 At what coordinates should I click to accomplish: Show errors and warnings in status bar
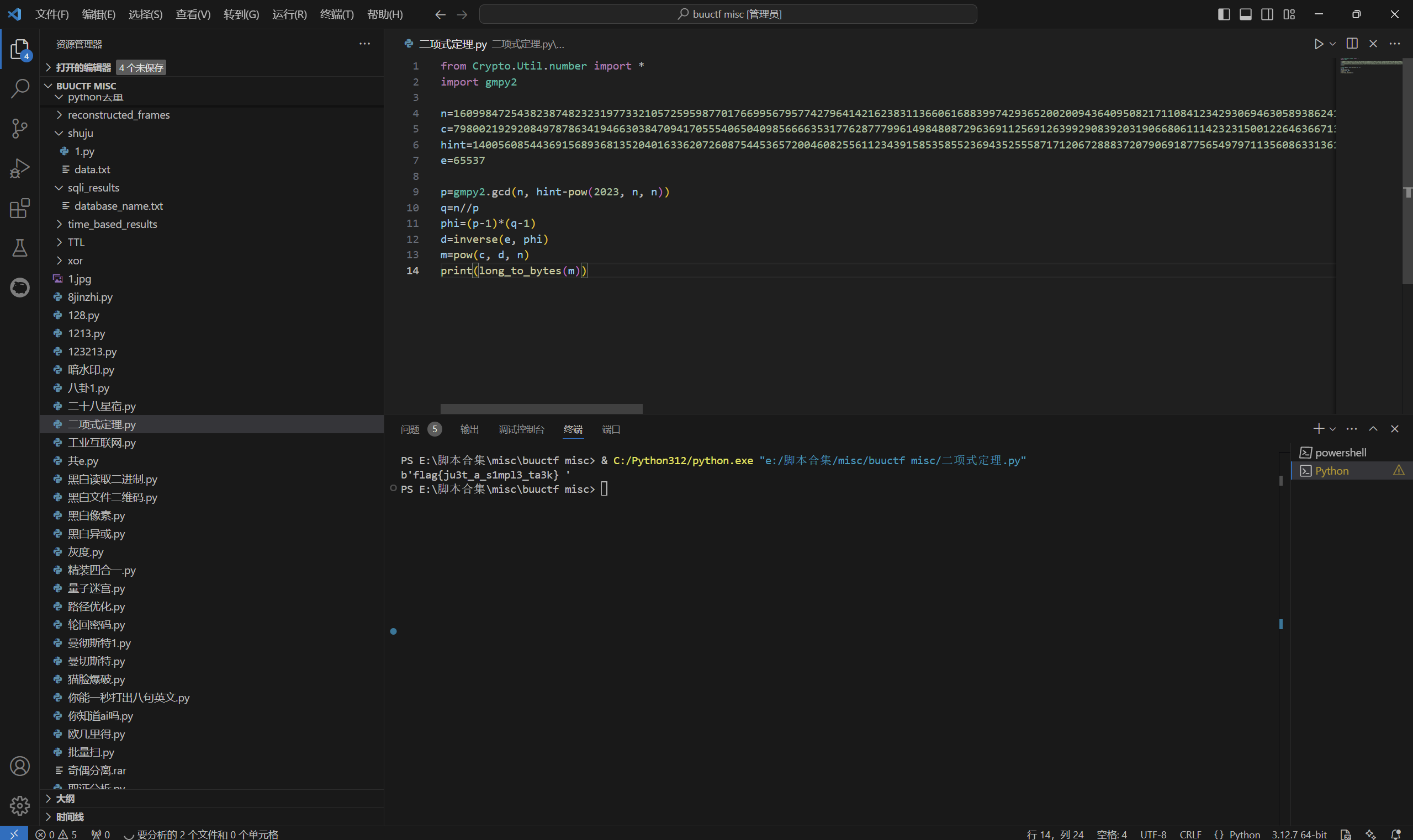(x=56, y=834)
